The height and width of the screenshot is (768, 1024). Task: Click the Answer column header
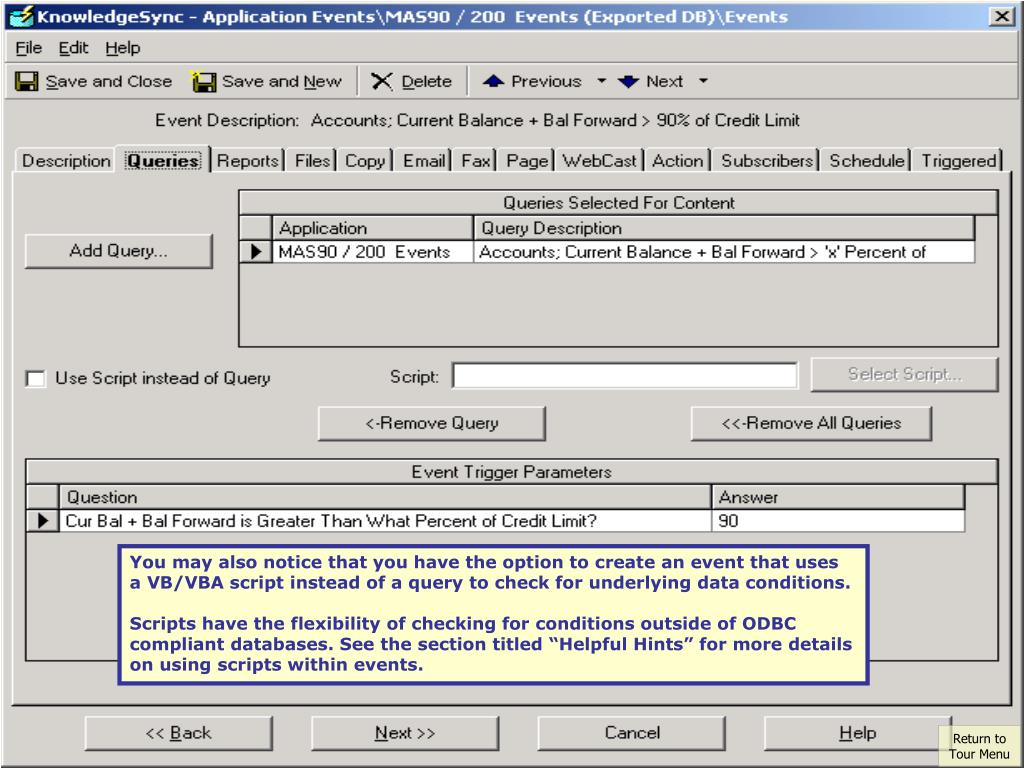(838, 497)
